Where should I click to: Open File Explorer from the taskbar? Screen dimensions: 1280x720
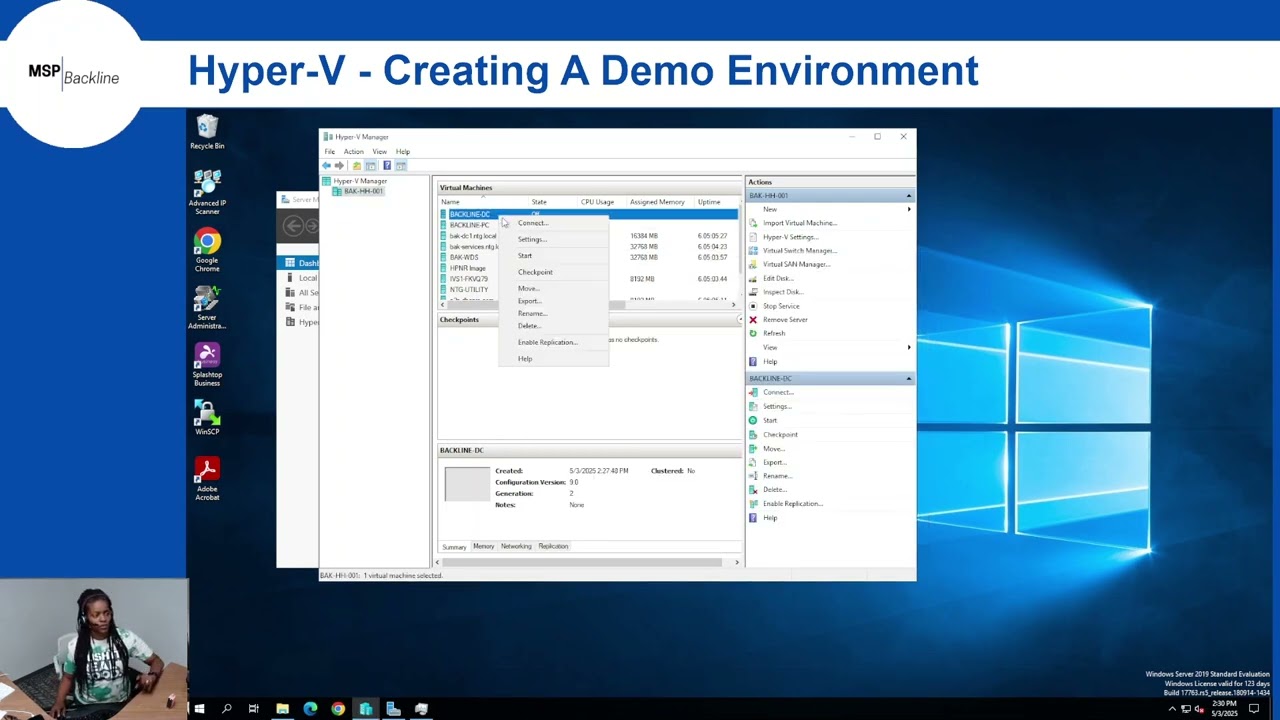click(x=283, y=709)
